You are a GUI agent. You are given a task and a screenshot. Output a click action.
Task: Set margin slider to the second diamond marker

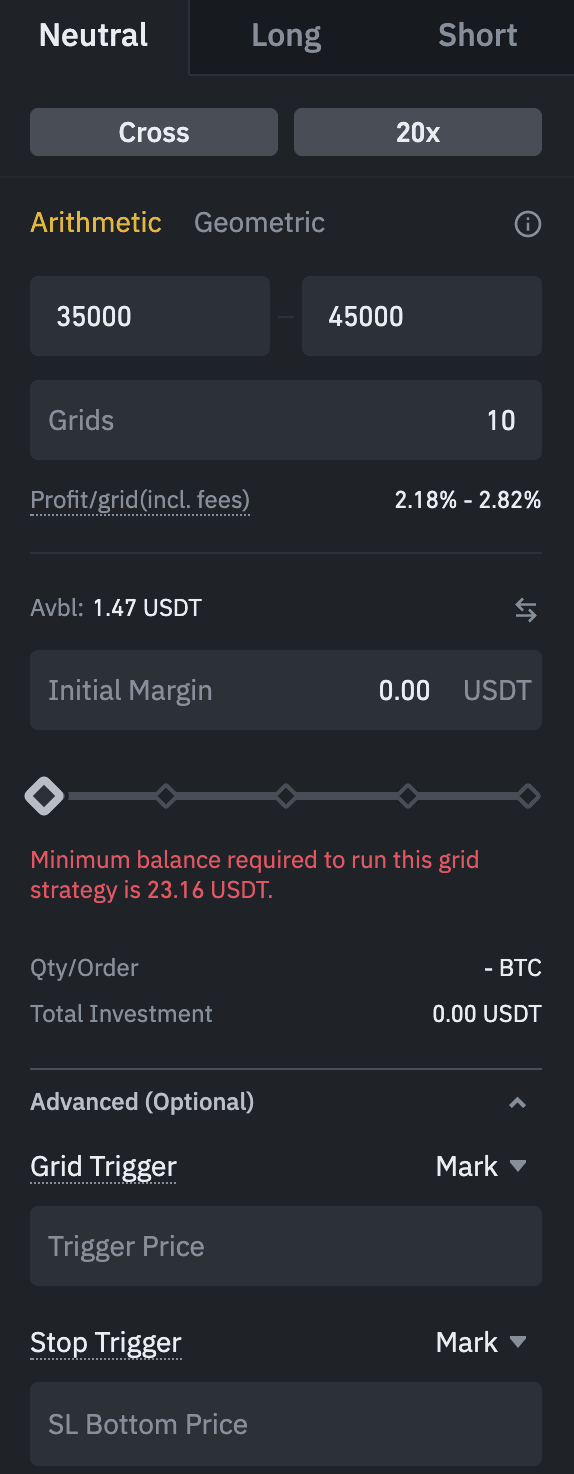pyautogui.click(x=166, y=797)
